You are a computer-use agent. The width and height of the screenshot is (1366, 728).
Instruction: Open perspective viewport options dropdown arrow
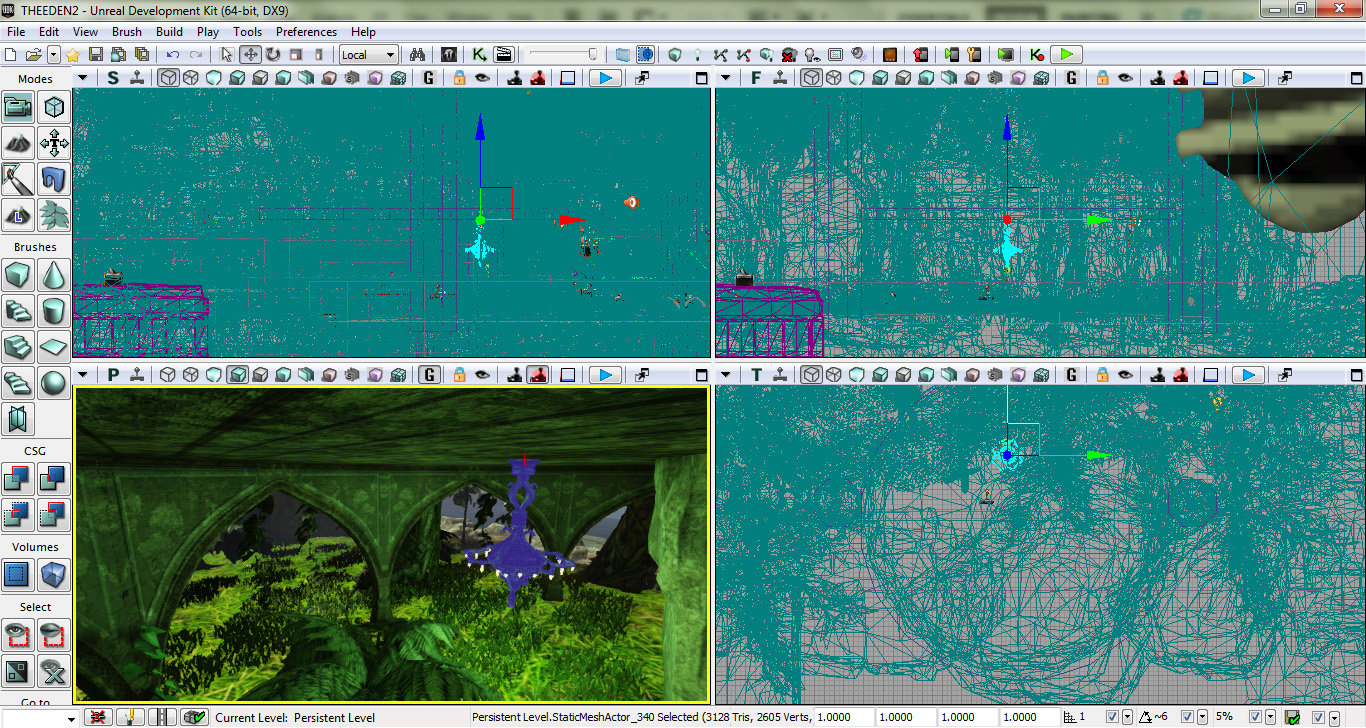pos(83,375)
